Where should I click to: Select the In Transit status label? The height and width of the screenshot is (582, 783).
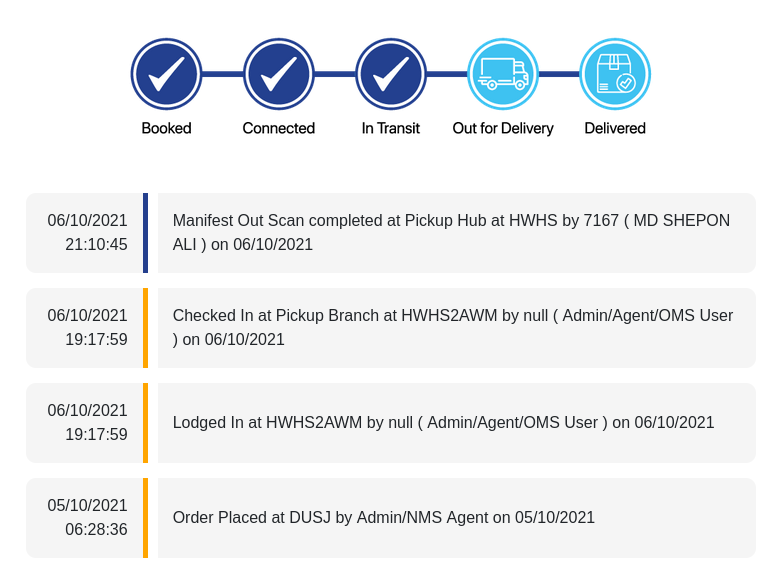click(x=391, y=128)
